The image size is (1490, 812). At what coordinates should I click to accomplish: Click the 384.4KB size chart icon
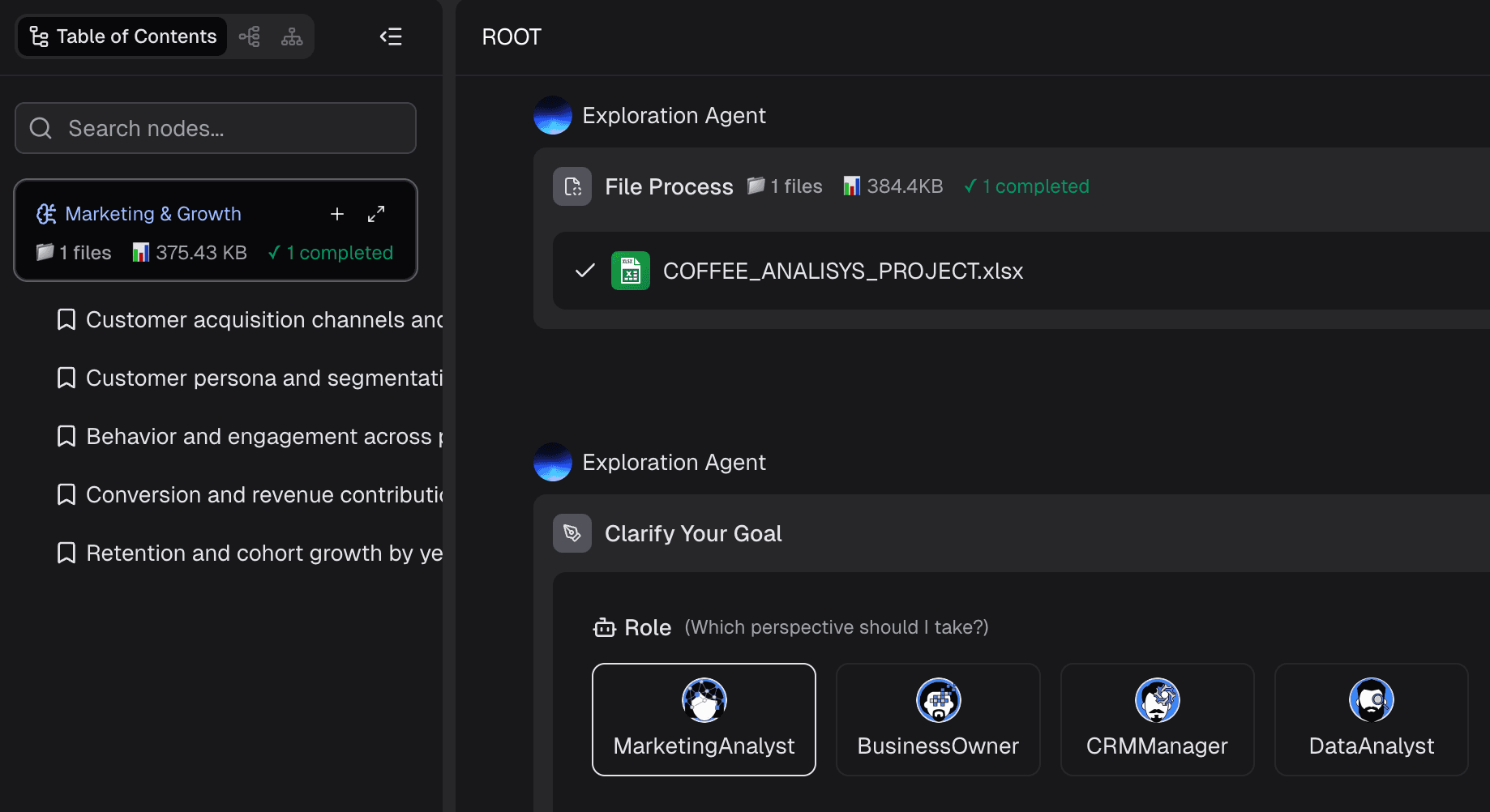click(851, 186)
